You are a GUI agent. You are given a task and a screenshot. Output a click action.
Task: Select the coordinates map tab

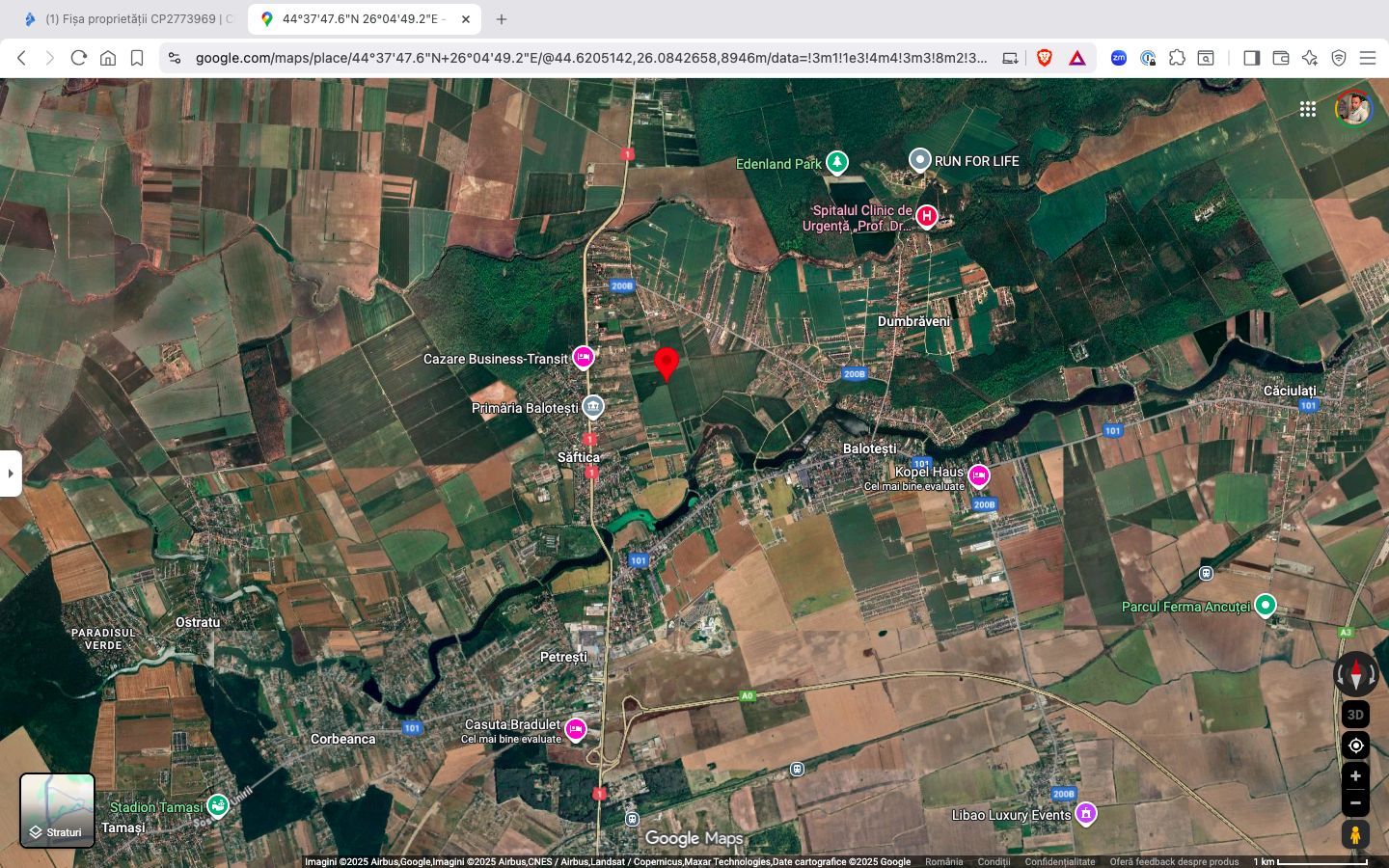click(357, 19)
